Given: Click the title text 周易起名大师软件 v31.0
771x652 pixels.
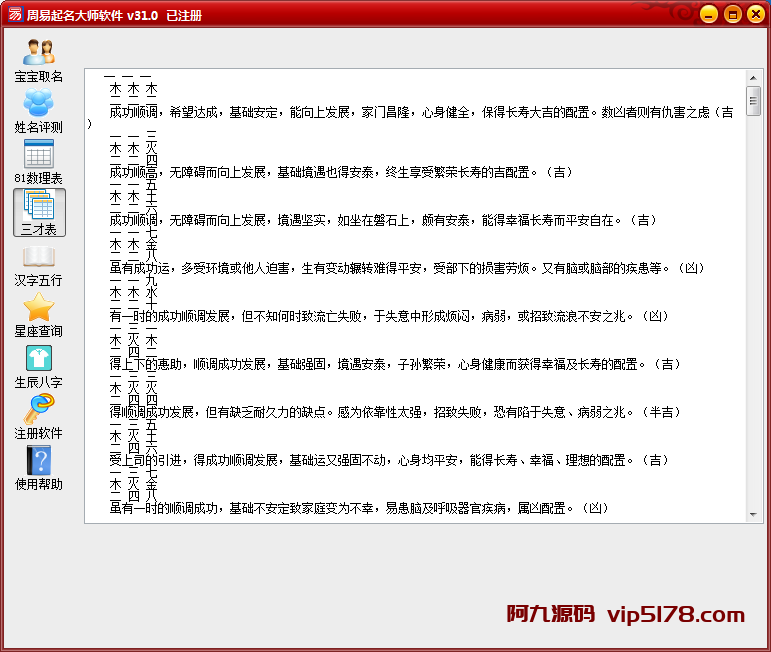Looking at the screenshot, I should click(x=92, y=15).
